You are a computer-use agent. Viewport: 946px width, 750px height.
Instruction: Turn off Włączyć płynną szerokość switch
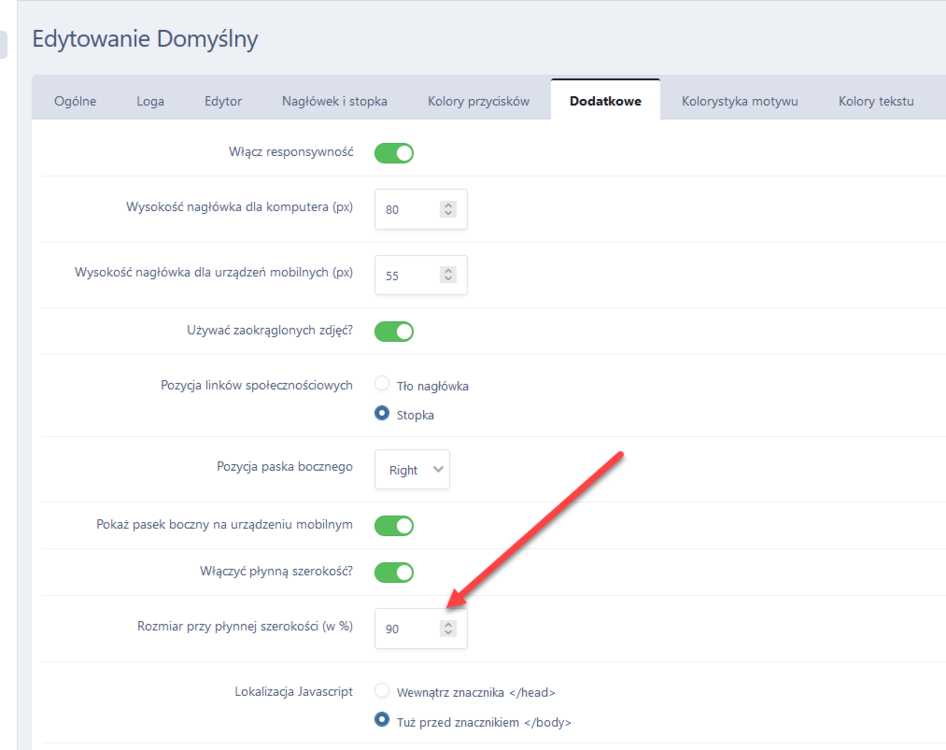(394, 573)
